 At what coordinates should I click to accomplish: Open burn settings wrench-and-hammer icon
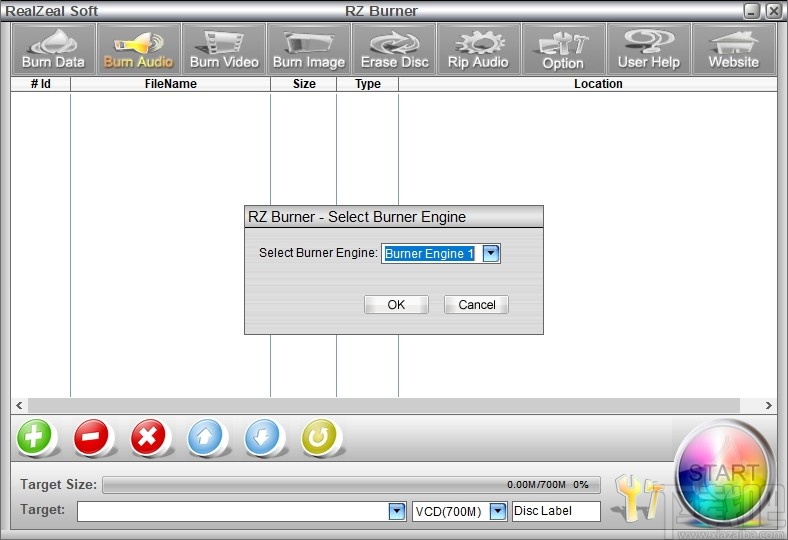click(x=638, y=497)
